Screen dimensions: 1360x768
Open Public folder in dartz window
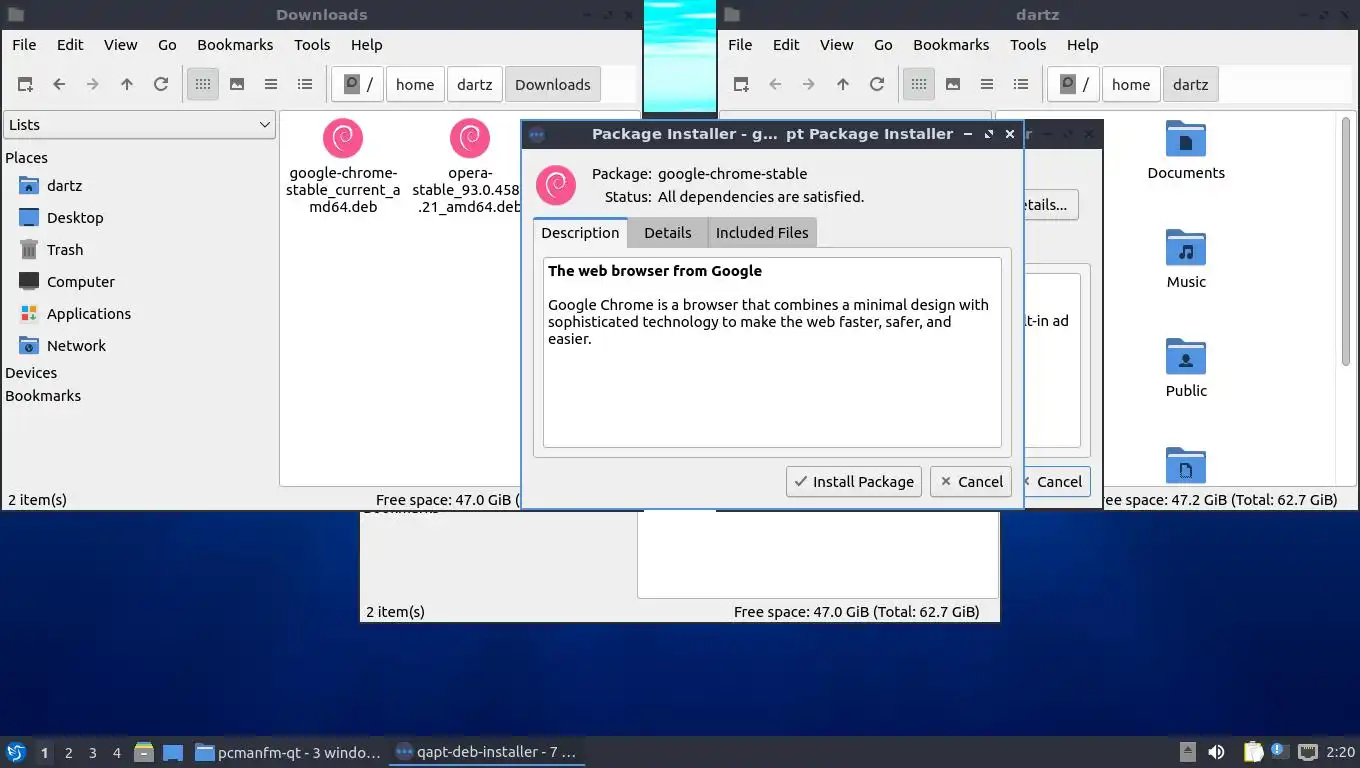pos(1186,369)
